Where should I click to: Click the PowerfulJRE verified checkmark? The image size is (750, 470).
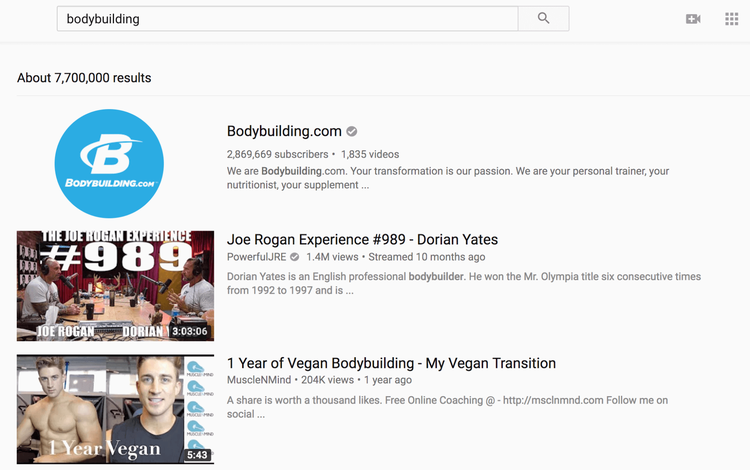[x=295, y=257]
